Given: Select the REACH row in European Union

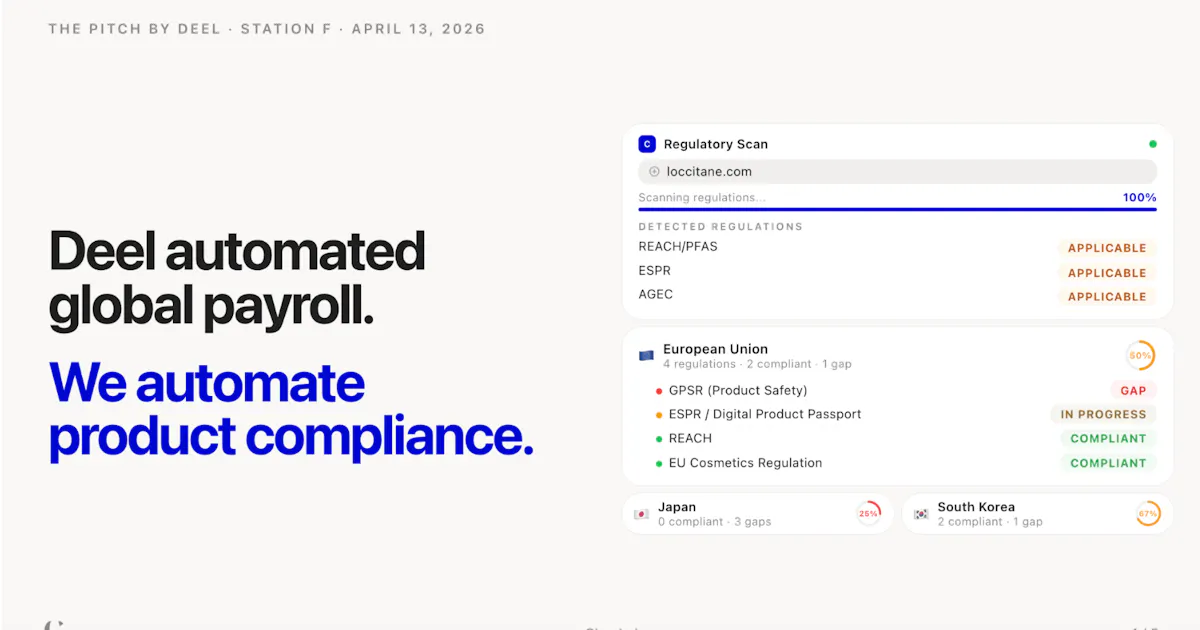Looking at the screenshot, I should pos(906,438).
